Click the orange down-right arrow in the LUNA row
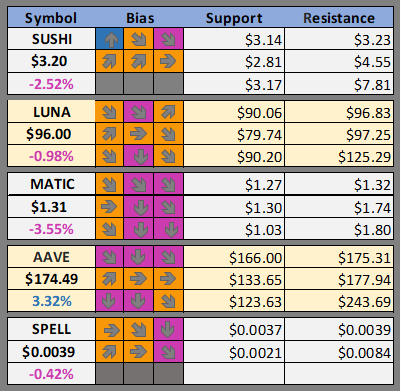 (x=109, y=112)
